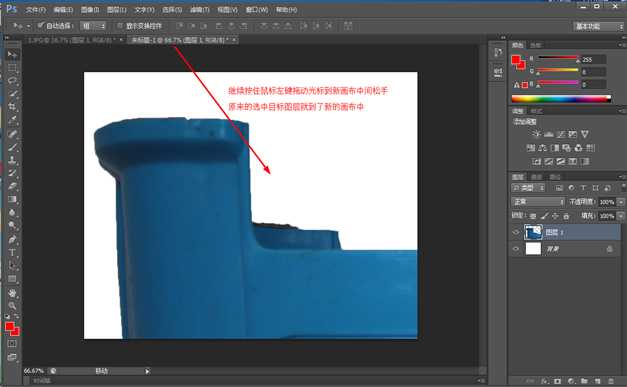Select the Rectangle shape tool
The width and height of the screenshot is (627, 387).
[x=12, y=279]
